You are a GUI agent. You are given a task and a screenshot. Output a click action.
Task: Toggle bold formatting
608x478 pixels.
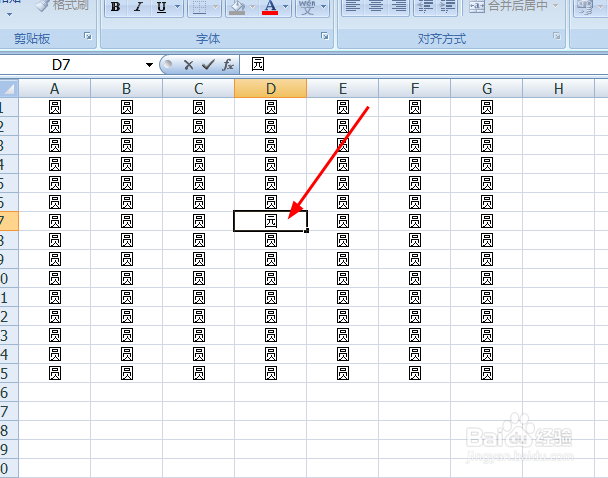point(116,7)
